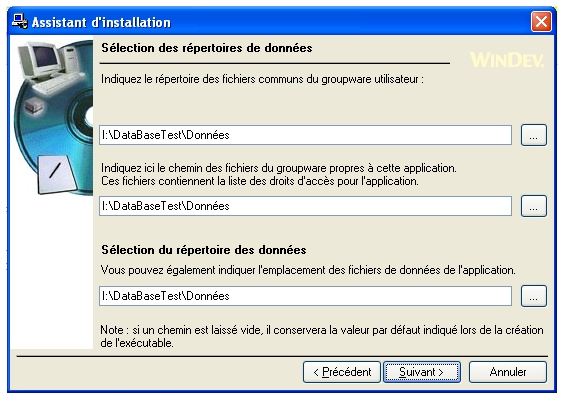Click the Note text about empty paths
The height and width of the screenshot is (399, 564).
click(x=322, y=336)
